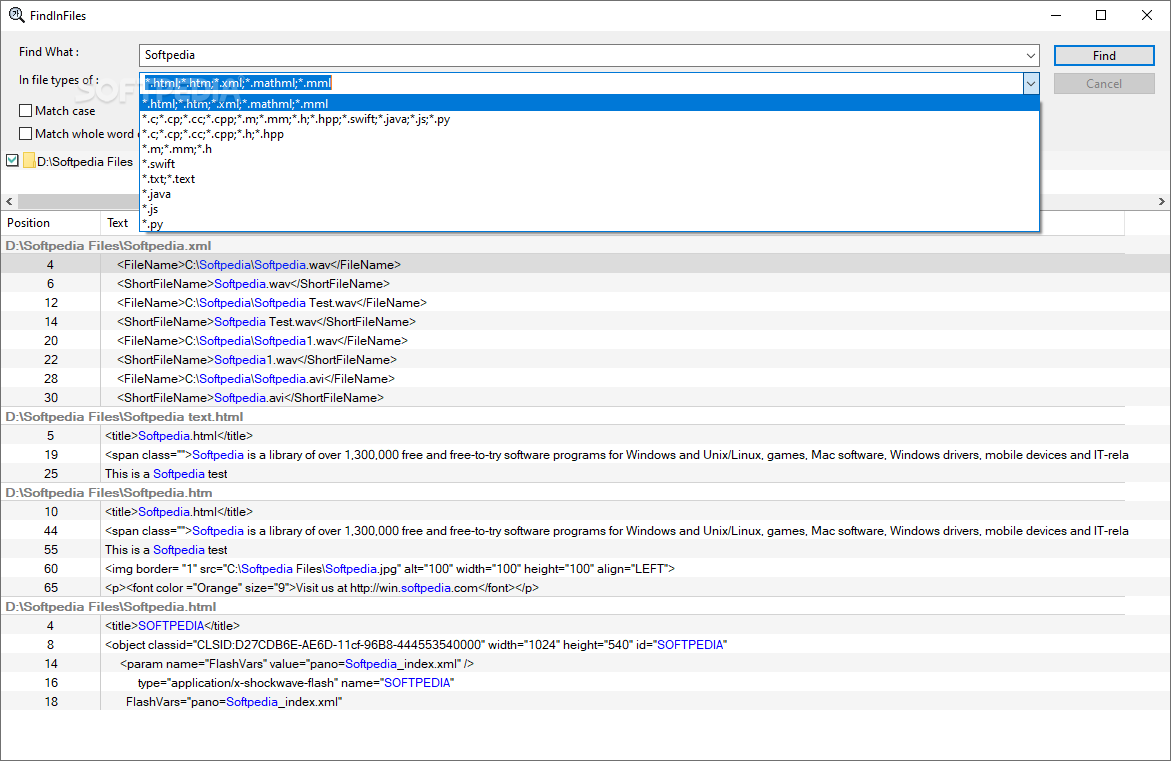Select result row 4 with Softpedia.wav FileName
Viewport: 1171px width, 761px height.
point(586,264)
